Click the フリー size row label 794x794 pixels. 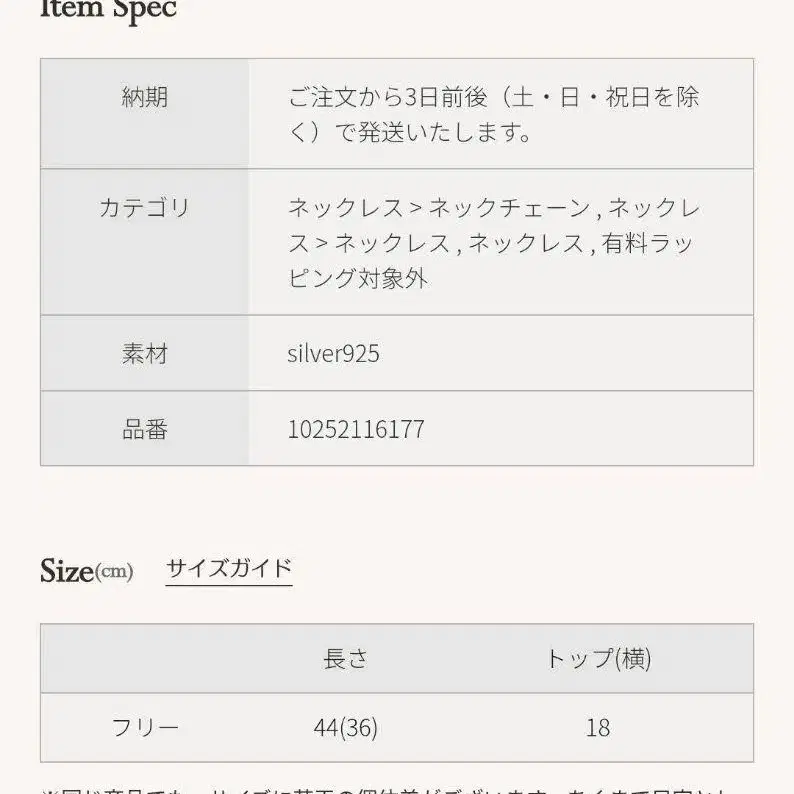coord(145,727)
